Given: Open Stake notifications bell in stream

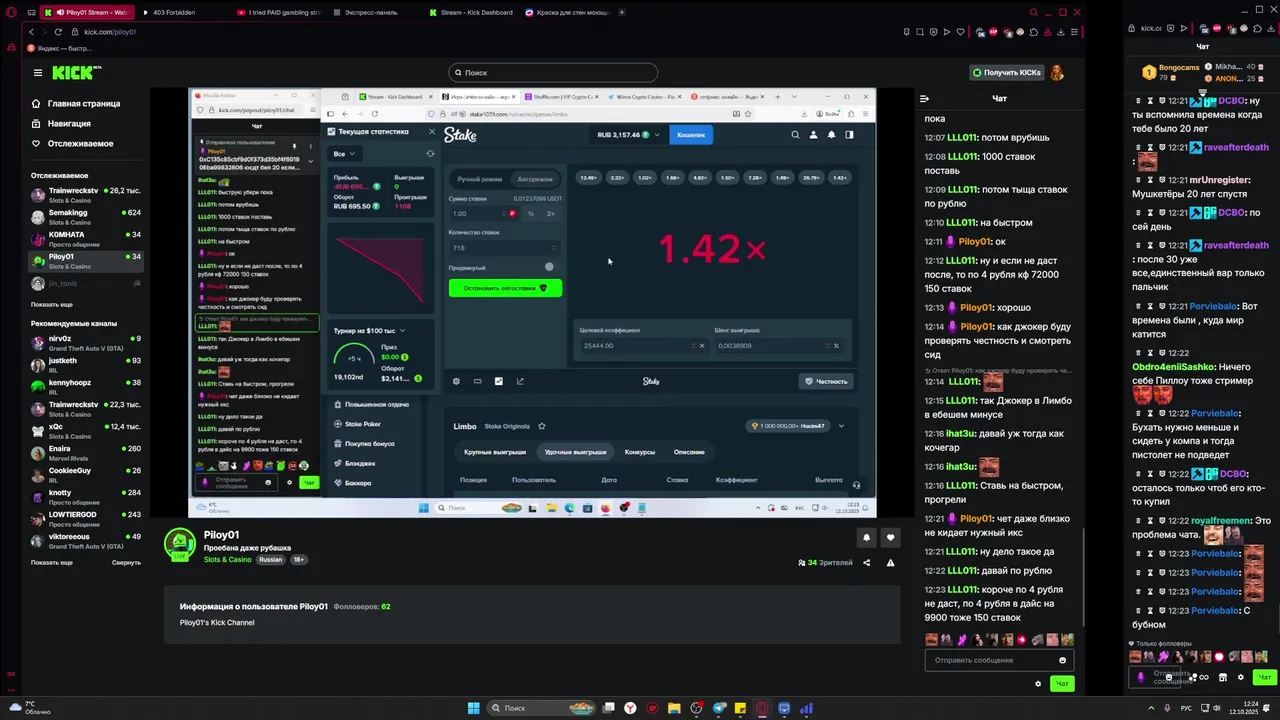Looking at the screenshot, I should coord(831,134).
